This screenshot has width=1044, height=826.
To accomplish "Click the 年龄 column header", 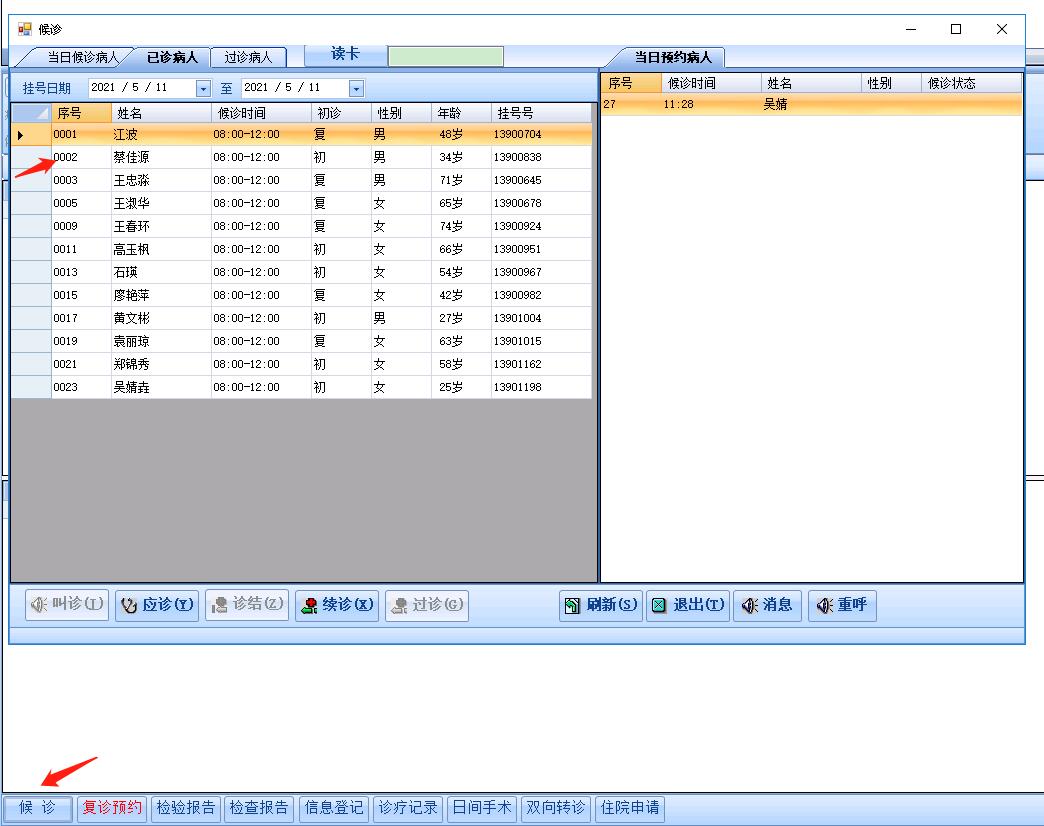I will coord(461,113).
